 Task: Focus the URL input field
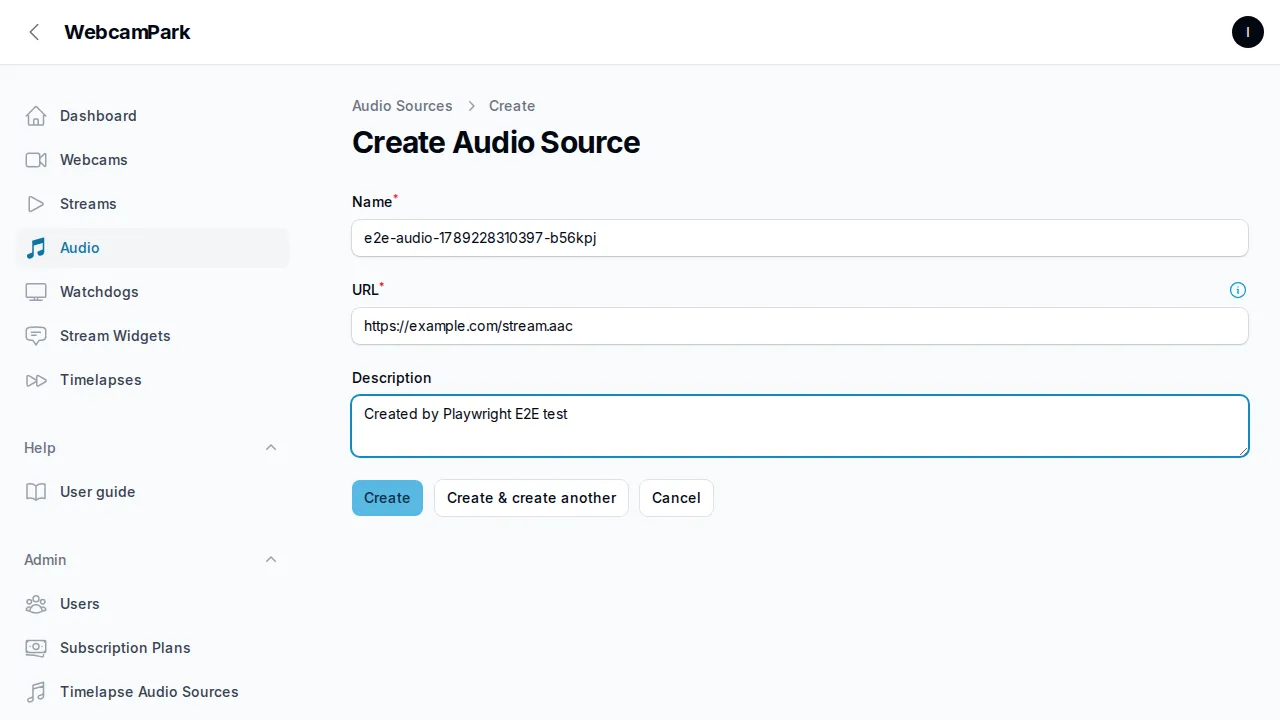800,326
